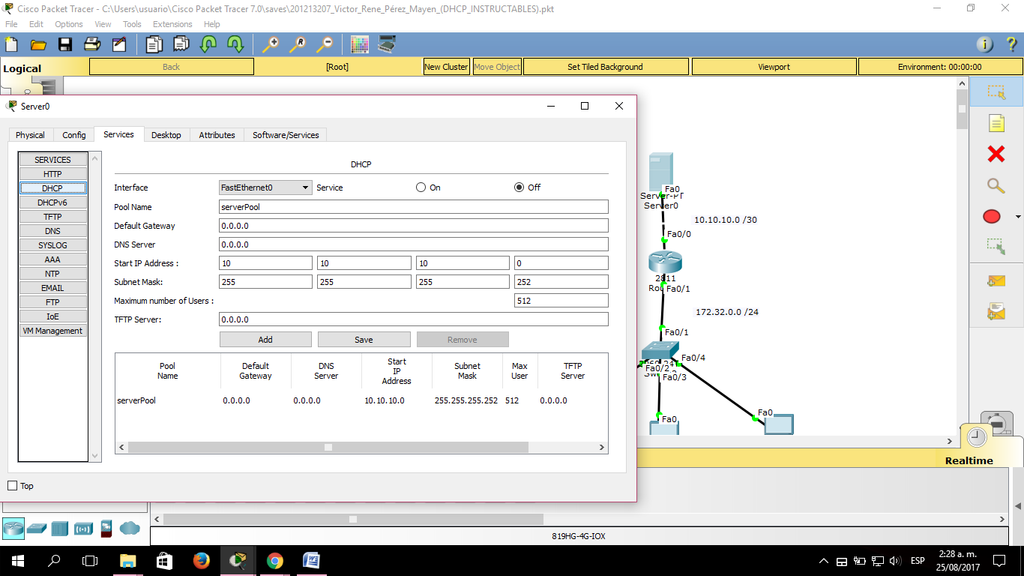Enable the Top checkbox in Server0

12,486
